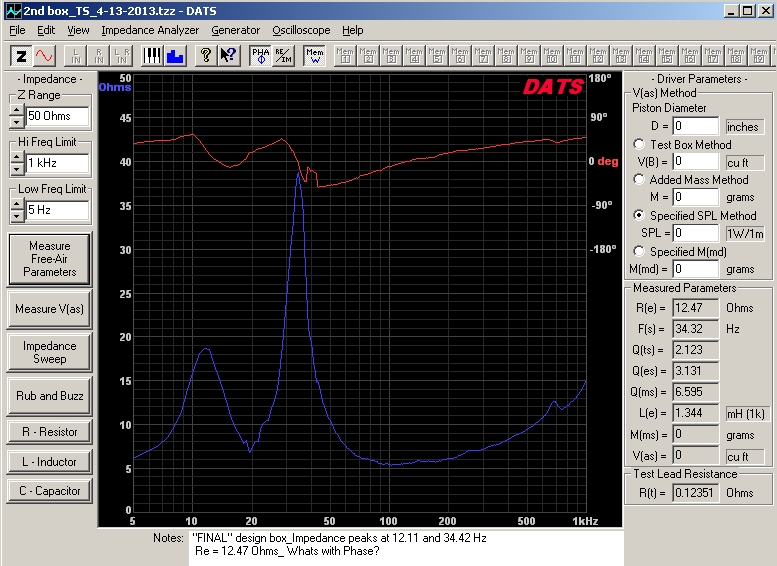
Task: Open the File menu
Action: (x=17, y=30)
